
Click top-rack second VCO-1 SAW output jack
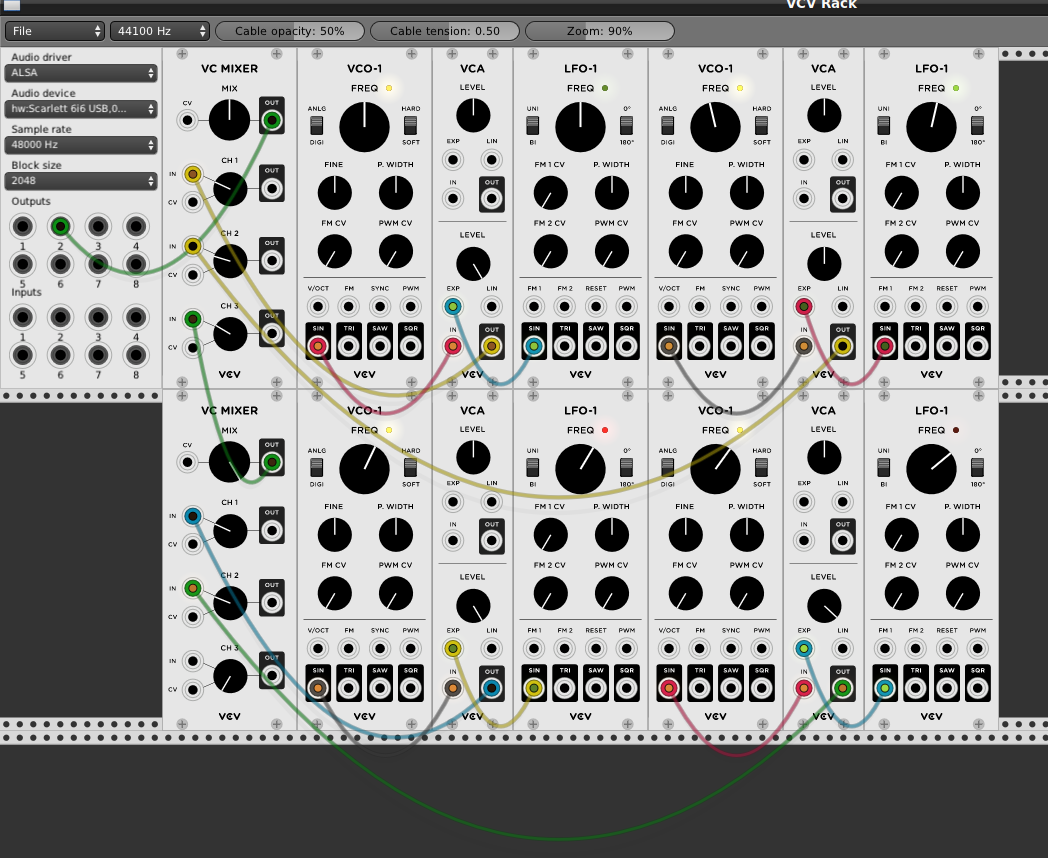(x=731, y=346)
